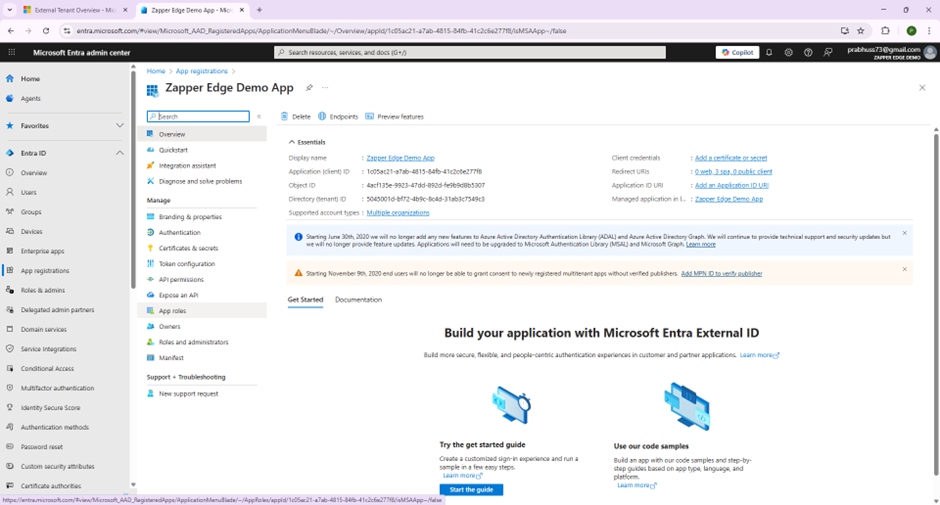Focus the Search resources, services, and docs box
Image resolution: width=940 pixels, height=505 pixels.
coord(470,52)
